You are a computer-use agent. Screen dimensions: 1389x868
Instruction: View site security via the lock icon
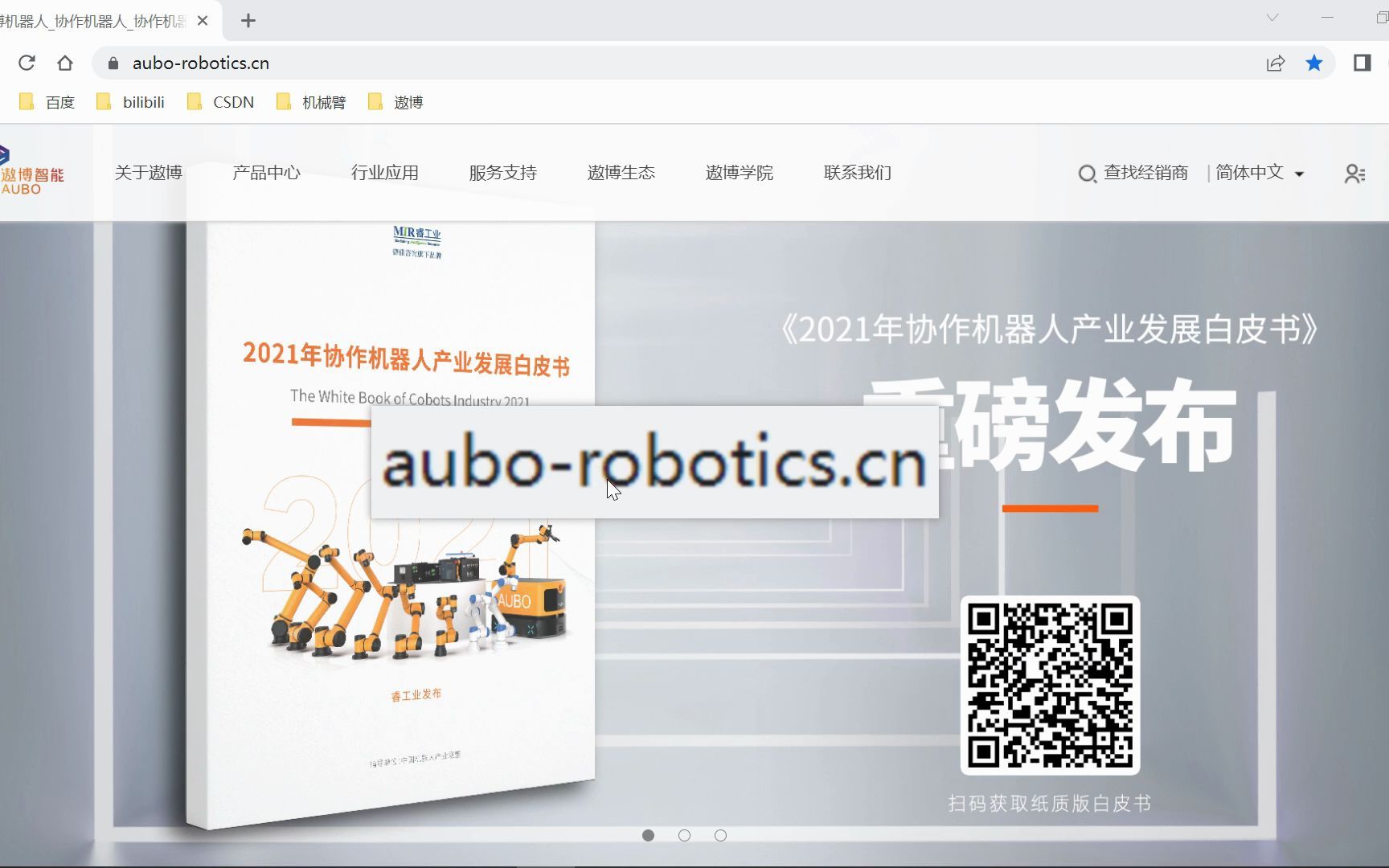tap(113, 63)
